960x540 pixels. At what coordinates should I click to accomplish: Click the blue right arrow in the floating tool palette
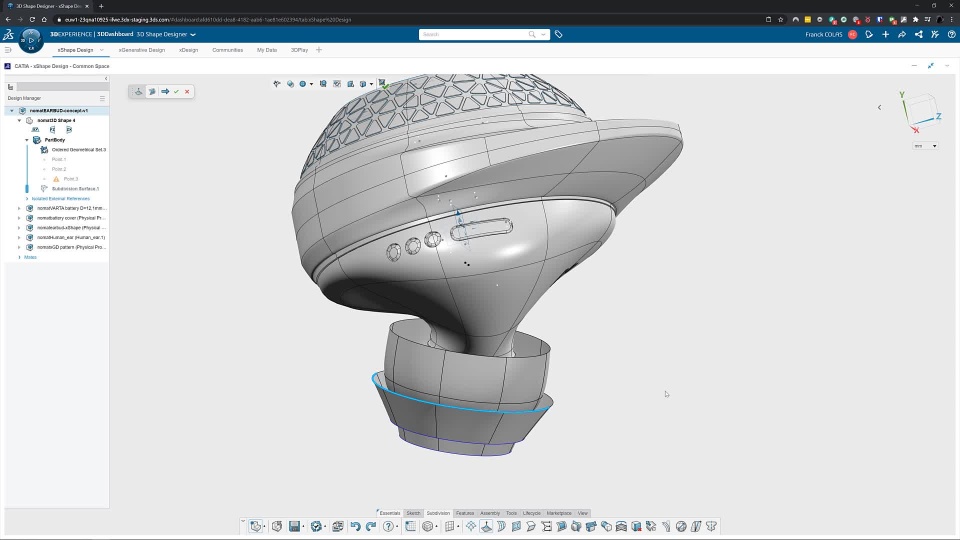pos(165,91)
